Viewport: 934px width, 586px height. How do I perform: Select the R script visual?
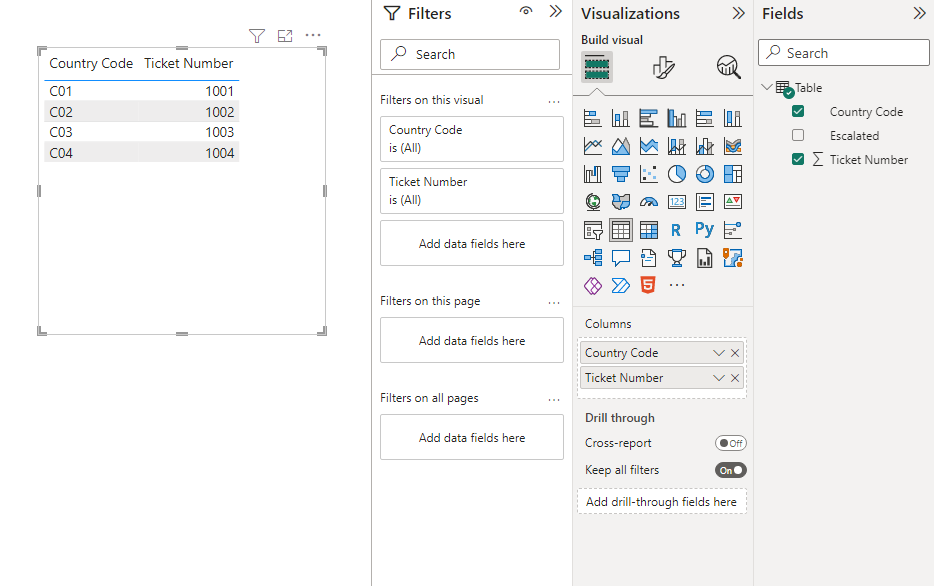677,230
